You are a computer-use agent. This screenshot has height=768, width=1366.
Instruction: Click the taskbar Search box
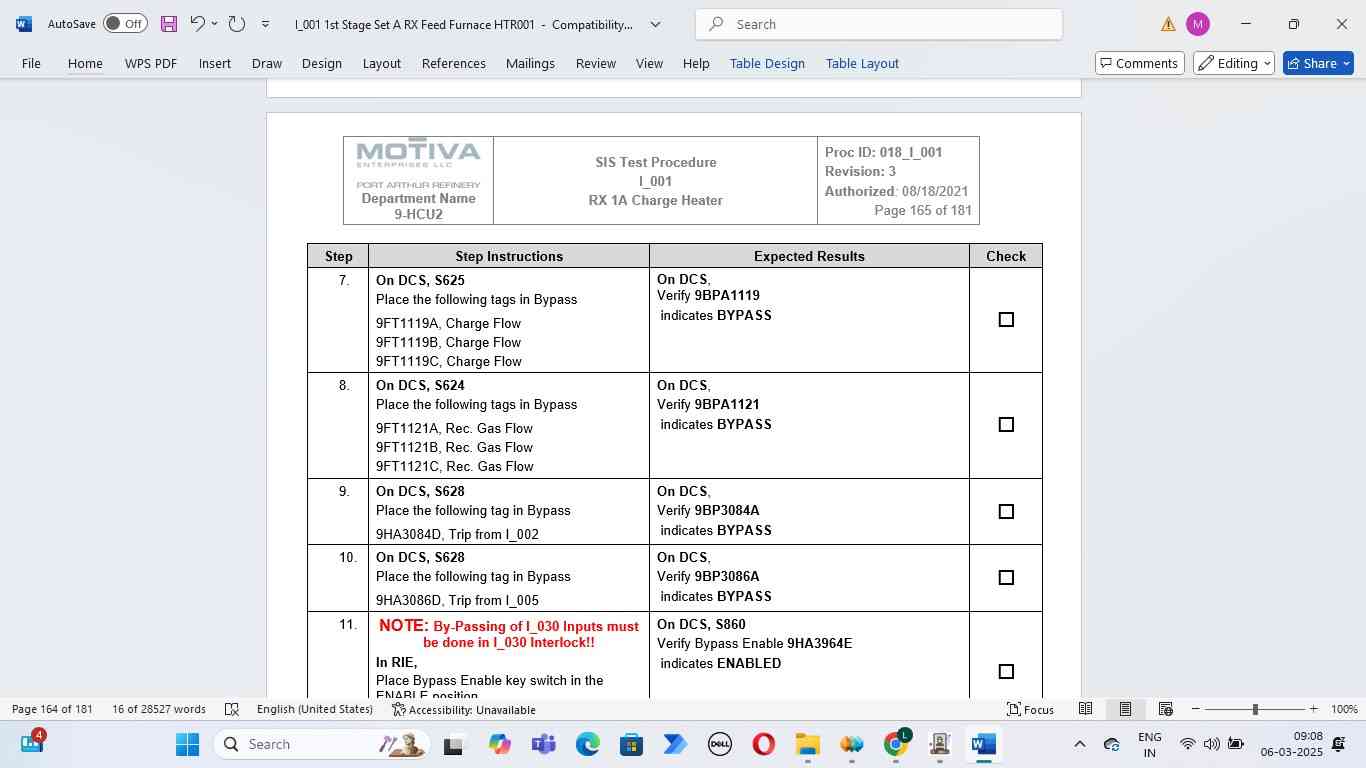(x=323, y=744)
